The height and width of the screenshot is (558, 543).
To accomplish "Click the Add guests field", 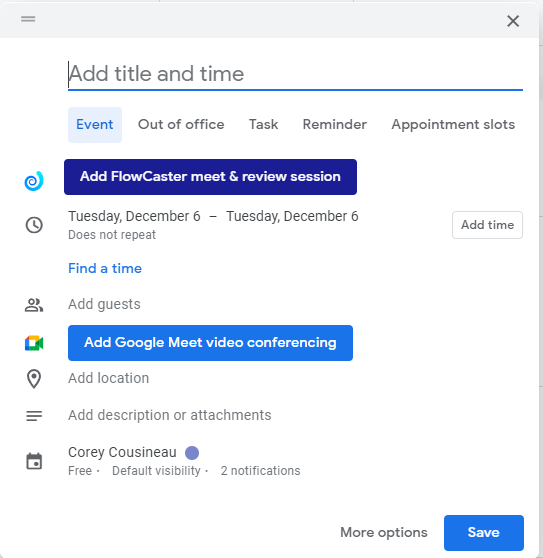I will [x=104, y=305].
